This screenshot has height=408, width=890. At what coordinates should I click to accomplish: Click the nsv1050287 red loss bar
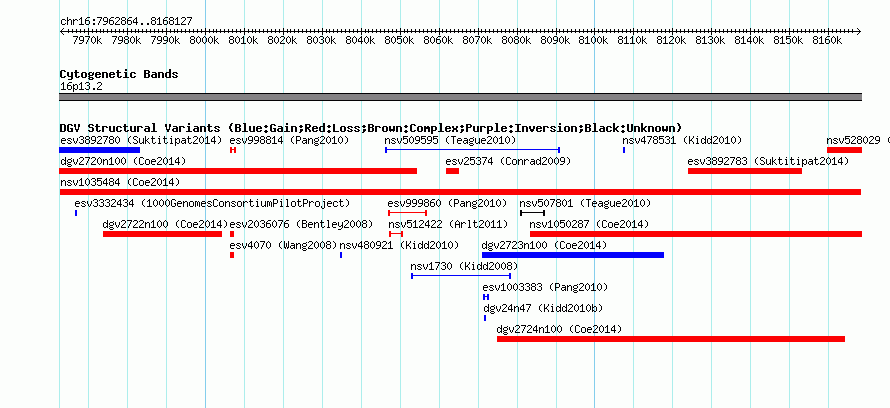coord(696,234)
